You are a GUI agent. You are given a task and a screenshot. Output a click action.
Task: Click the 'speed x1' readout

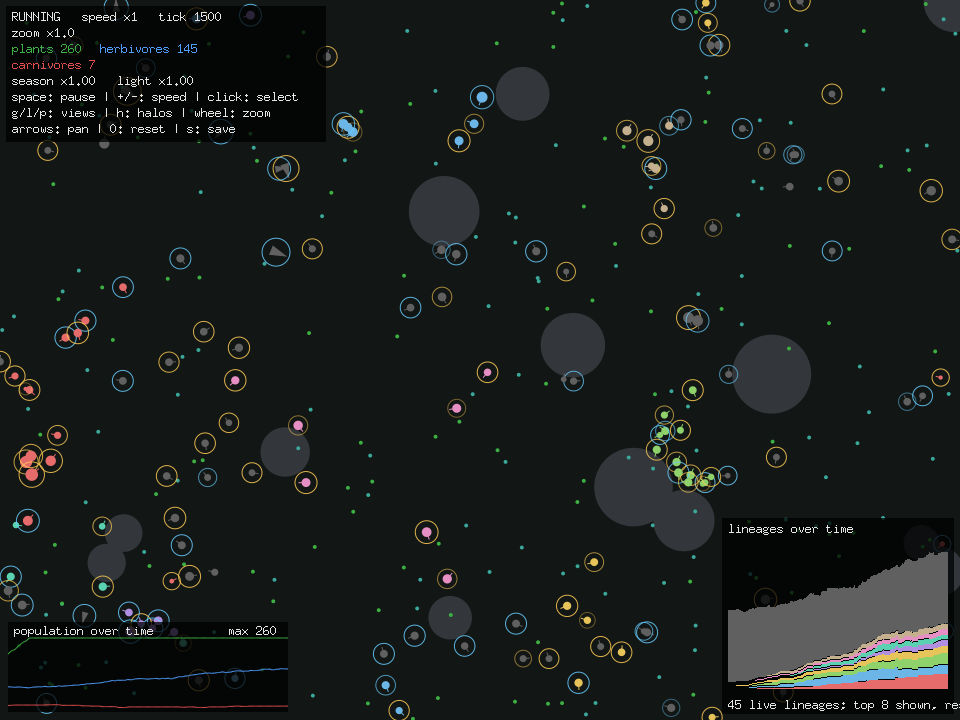[109, 17]
